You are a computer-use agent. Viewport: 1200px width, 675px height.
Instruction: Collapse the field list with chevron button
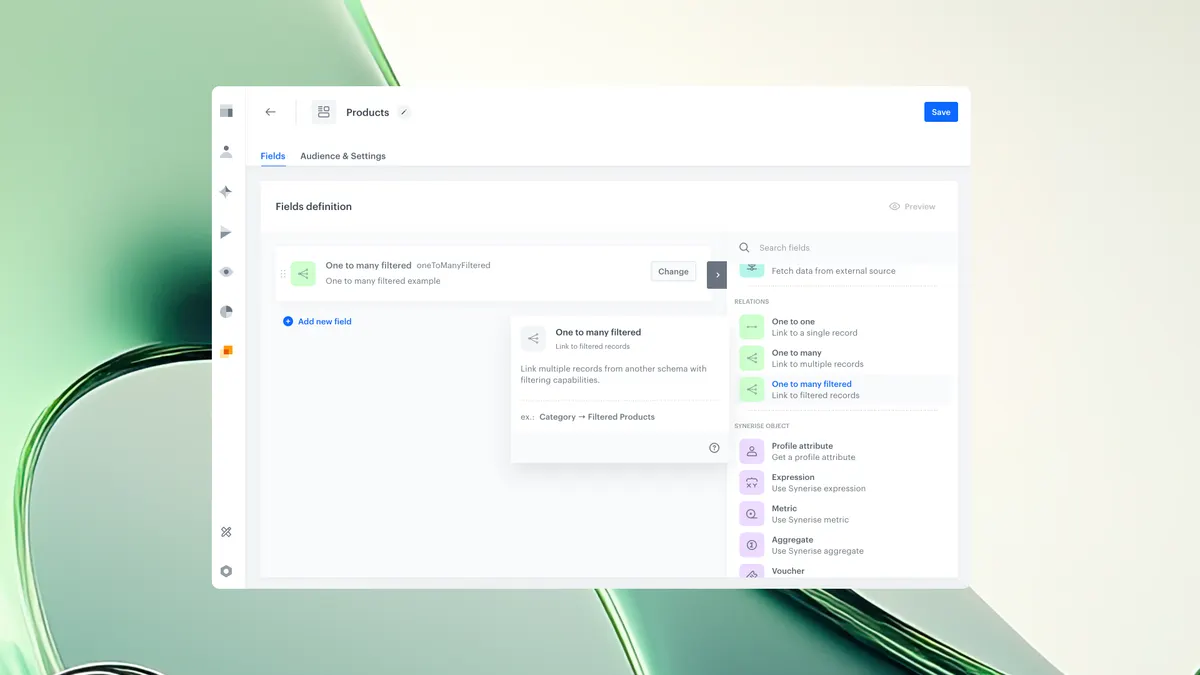click(717, 275)
